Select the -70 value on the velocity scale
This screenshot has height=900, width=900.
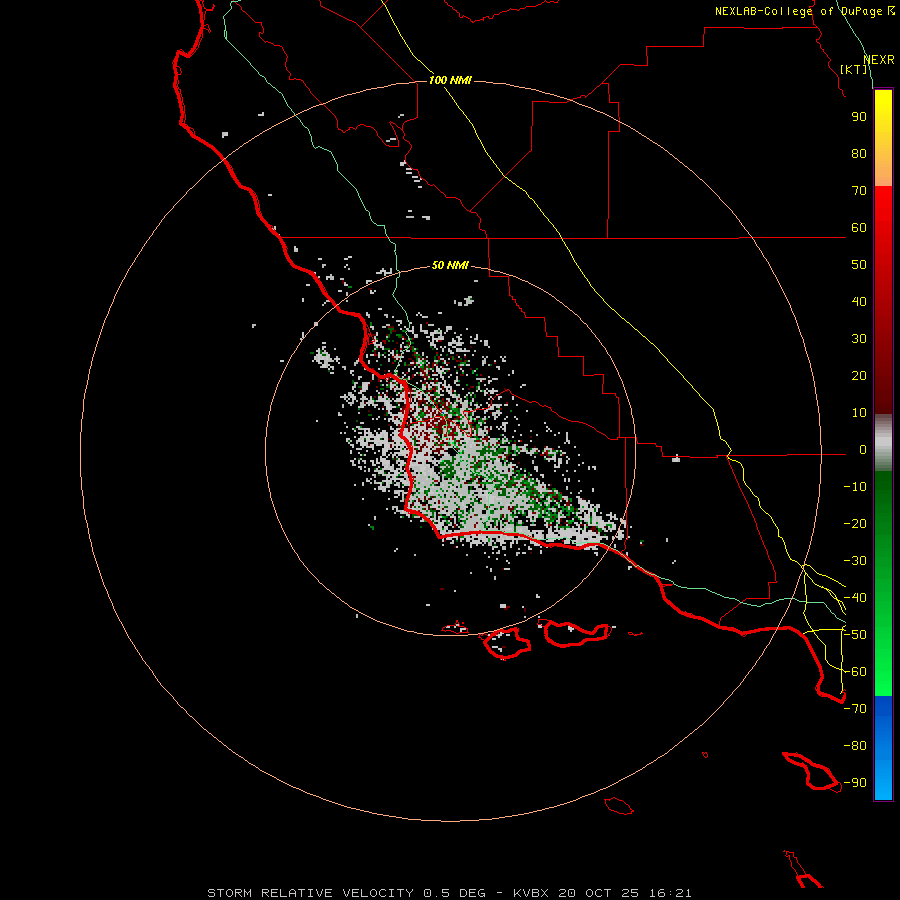[x=855, y=709]
